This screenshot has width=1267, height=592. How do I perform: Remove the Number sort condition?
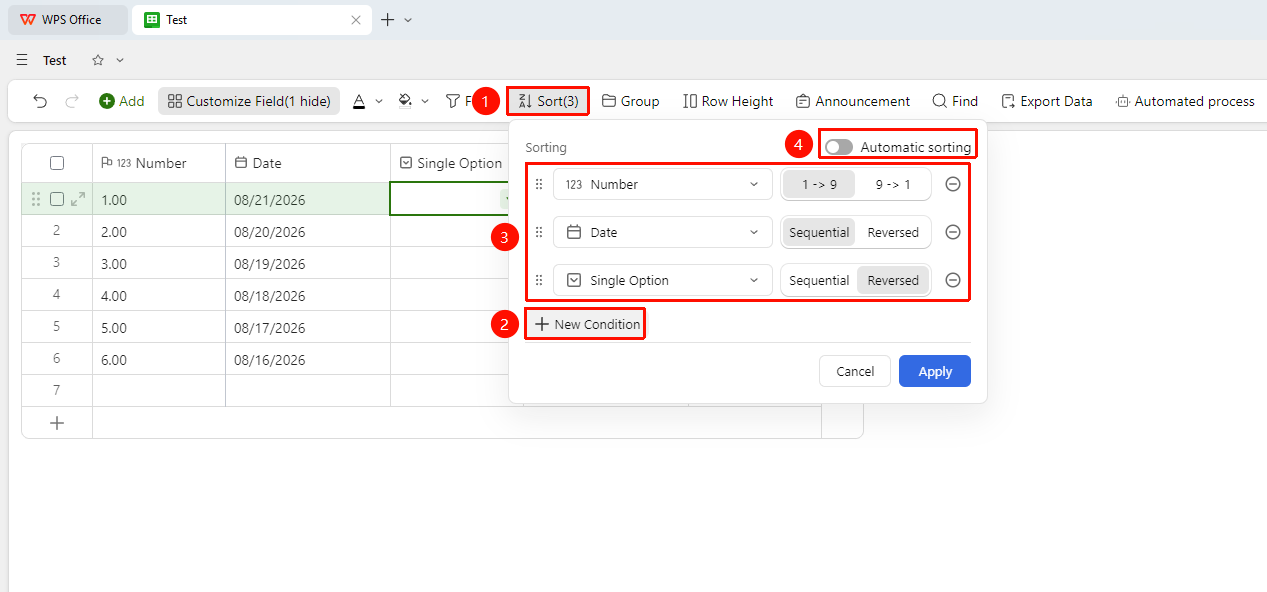click(x=953, y=184)
